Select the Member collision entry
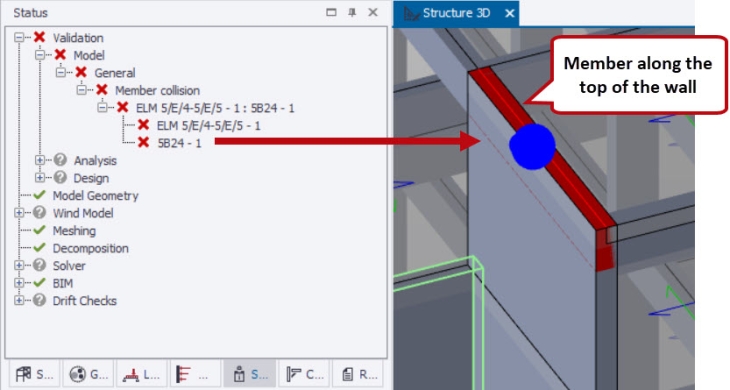 point(157,90)
